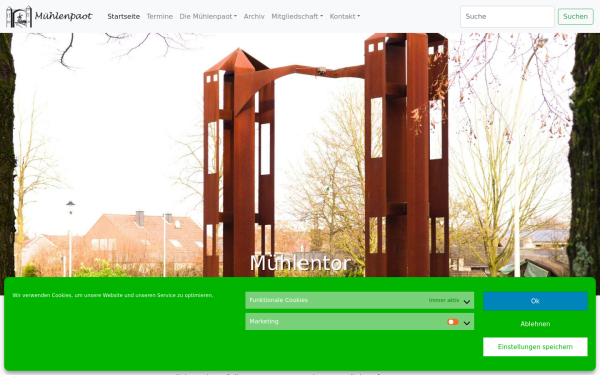Viewport: 600px width, 375px height.
Task: Click the Immer aktiv status text
Action: click(444, 300)
